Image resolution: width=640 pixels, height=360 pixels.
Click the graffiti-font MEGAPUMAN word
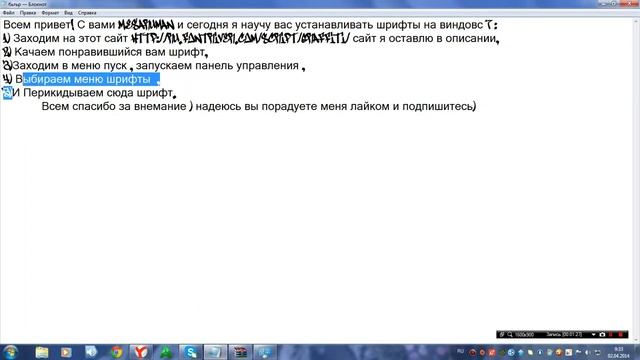pos(146,25)
